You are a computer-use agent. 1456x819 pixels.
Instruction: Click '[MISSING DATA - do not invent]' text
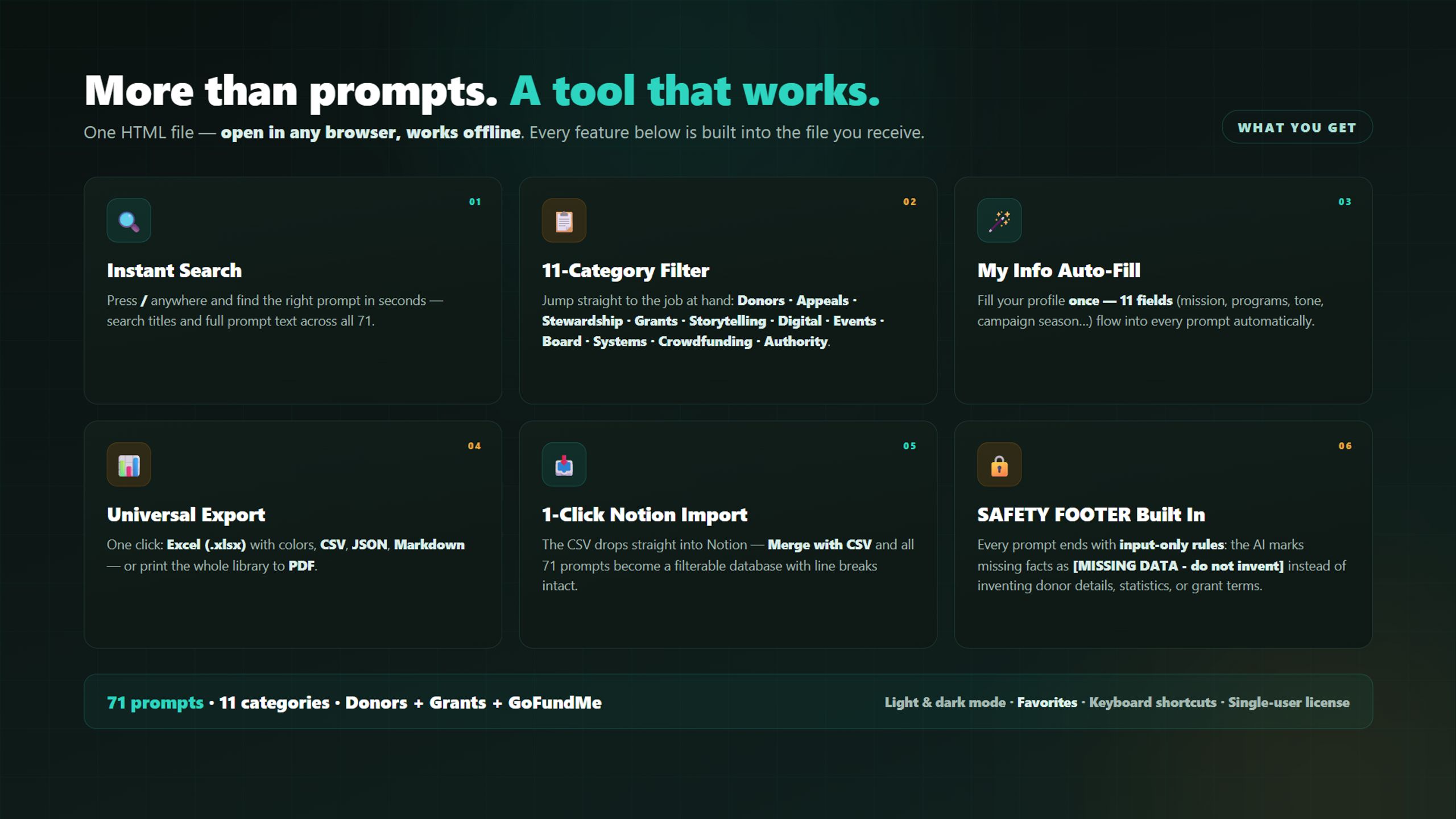point(1178,566)
